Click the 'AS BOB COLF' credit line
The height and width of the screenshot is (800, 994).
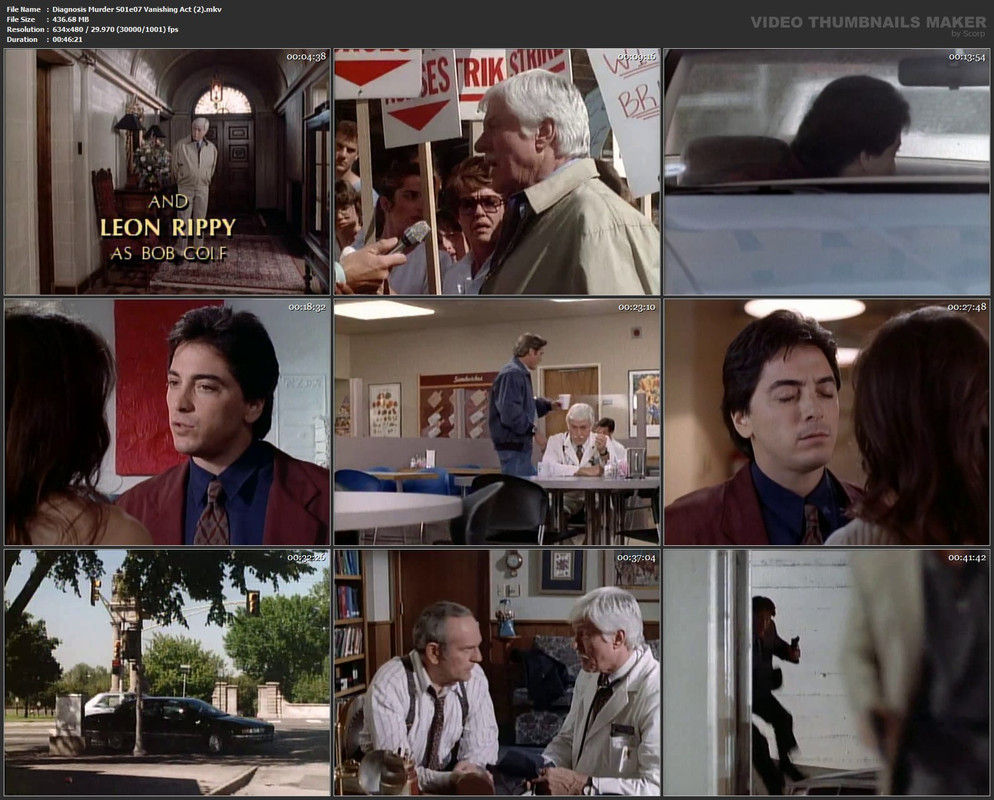(x=169, y=254)
